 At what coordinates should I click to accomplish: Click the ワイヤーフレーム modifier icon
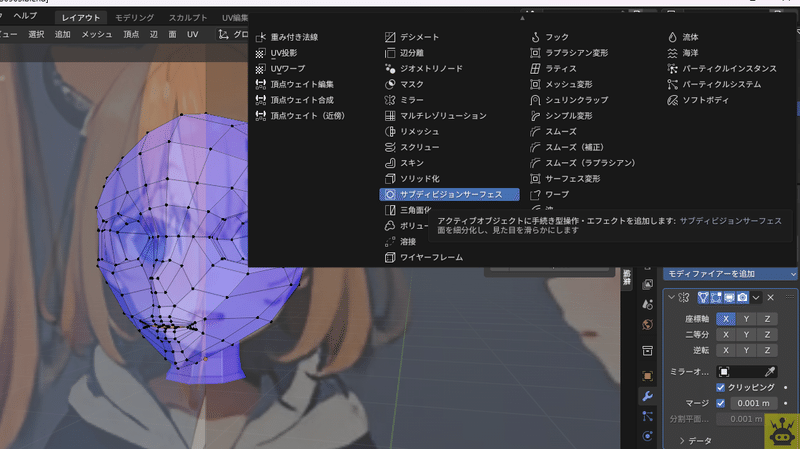[390, 258]
